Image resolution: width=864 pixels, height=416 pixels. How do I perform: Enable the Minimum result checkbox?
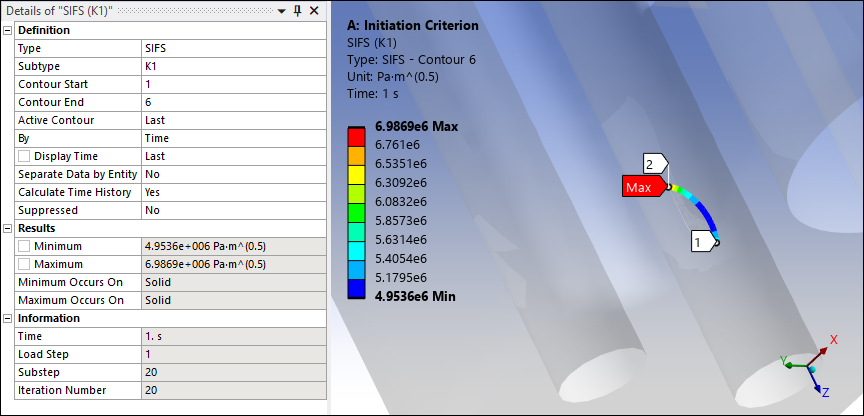click(x=25, y=246)
